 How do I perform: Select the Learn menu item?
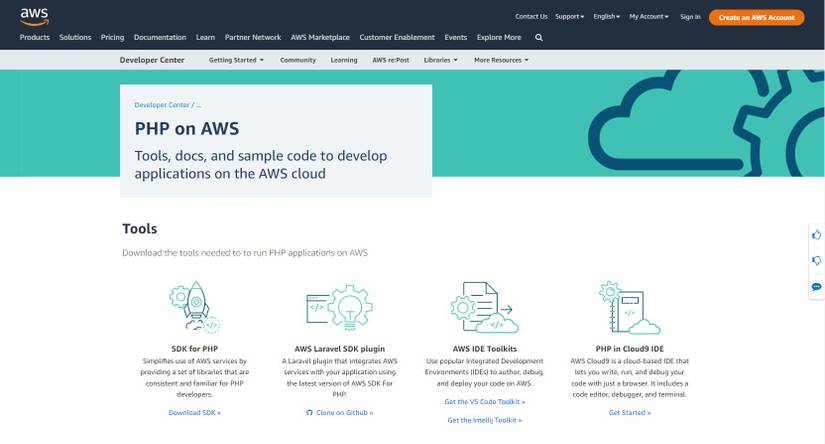coord(205,37)
